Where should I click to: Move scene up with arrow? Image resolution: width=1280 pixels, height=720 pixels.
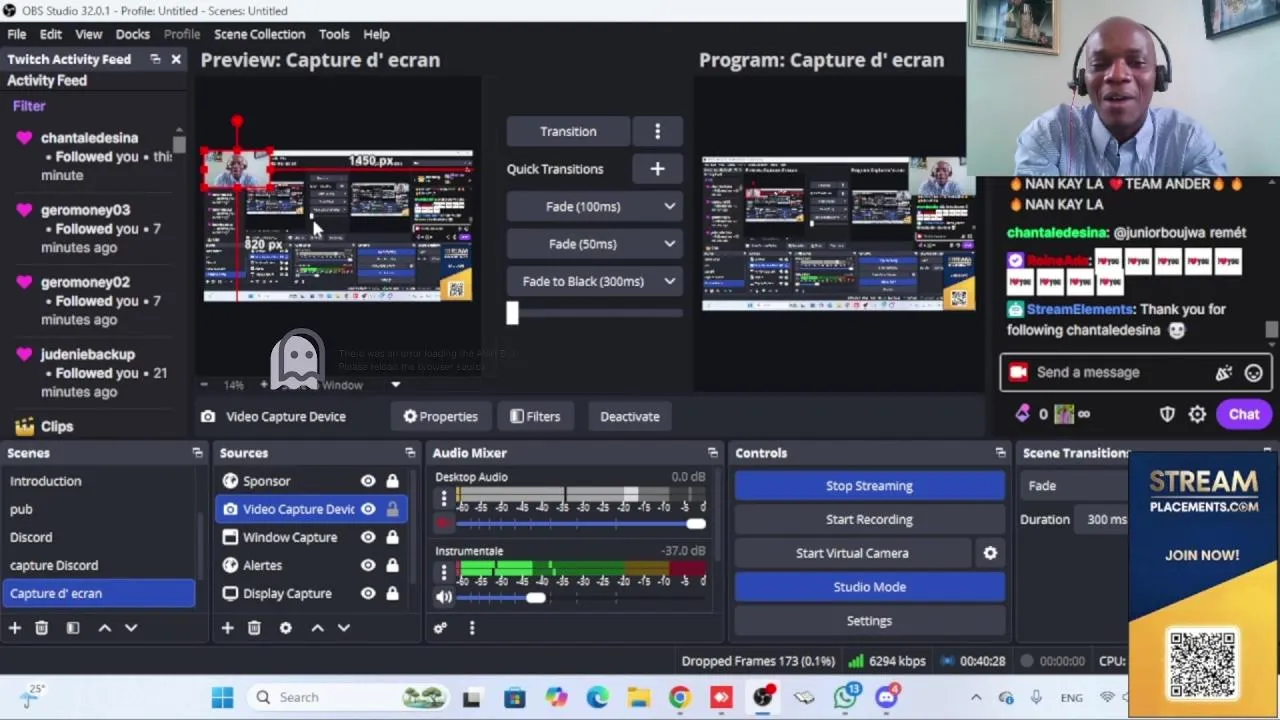pos(104,628)
